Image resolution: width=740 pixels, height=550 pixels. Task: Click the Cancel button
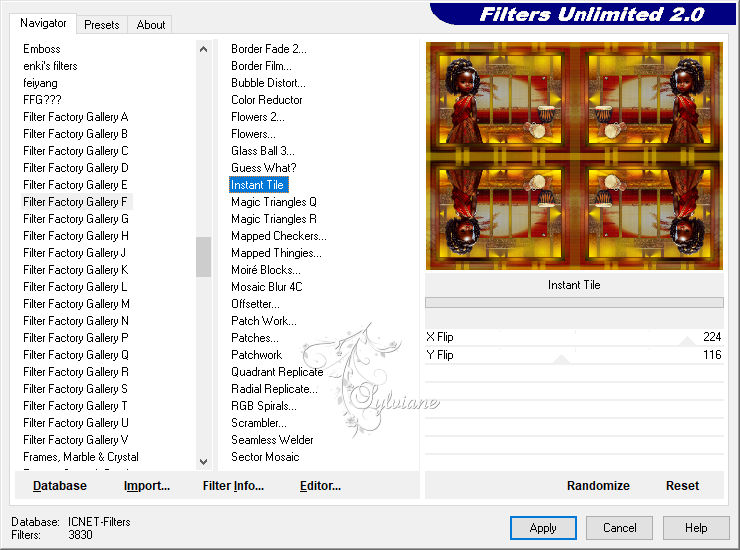pos(619,527)
